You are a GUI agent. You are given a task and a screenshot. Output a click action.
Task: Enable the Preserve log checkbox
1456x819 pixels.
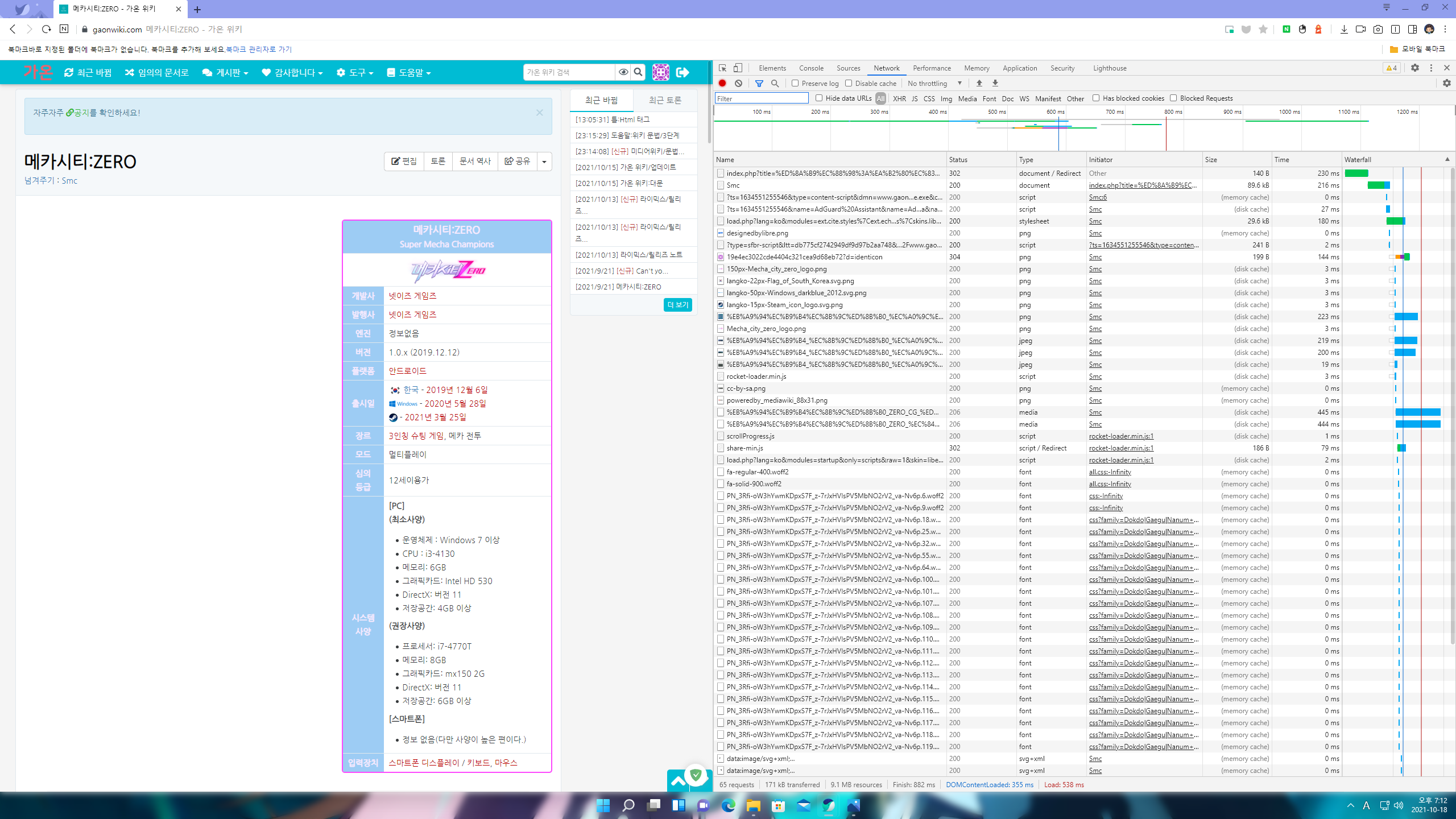(795, 83)
